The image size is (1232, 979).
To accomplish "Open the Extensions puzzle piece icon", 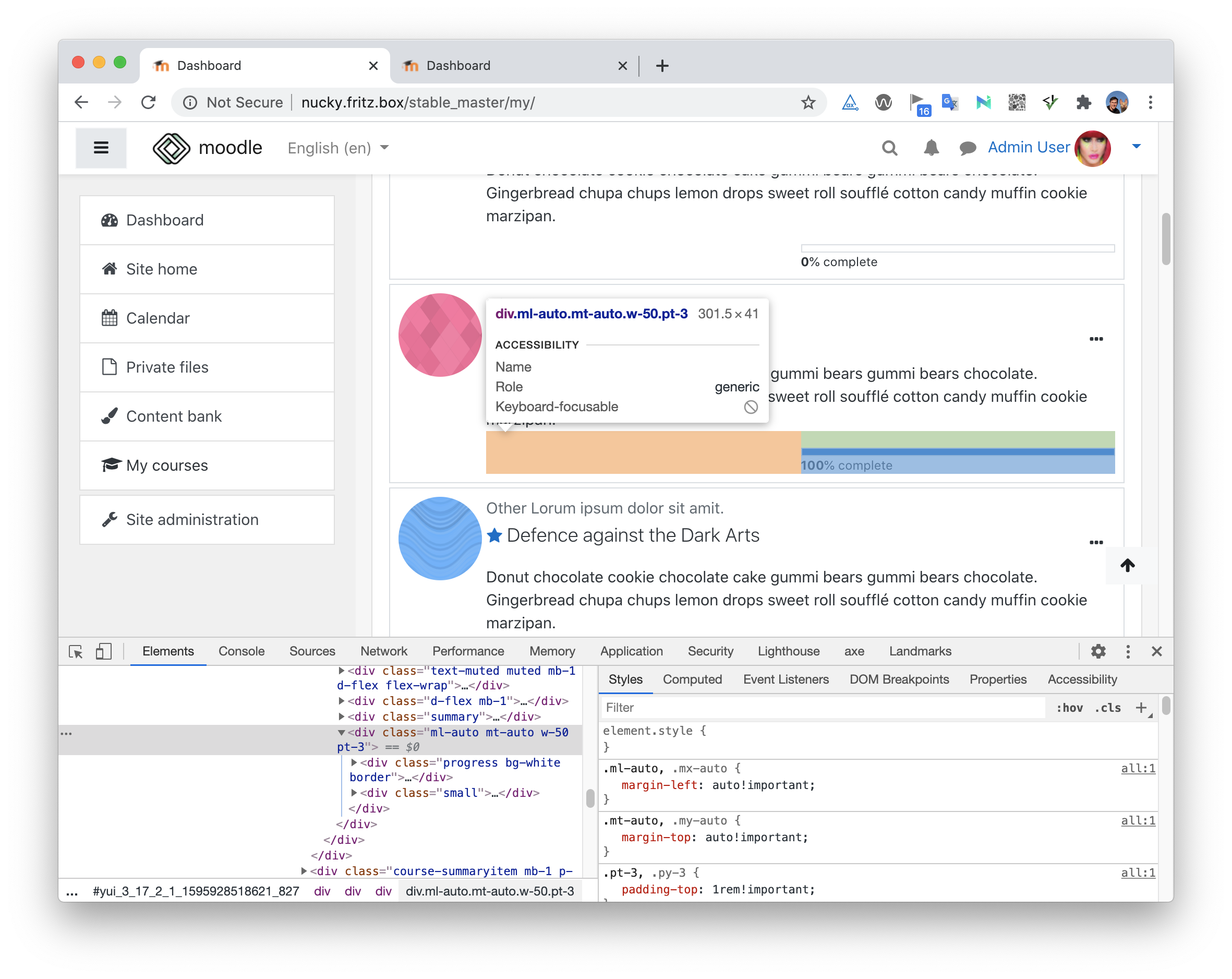I will pos(1083,102).
